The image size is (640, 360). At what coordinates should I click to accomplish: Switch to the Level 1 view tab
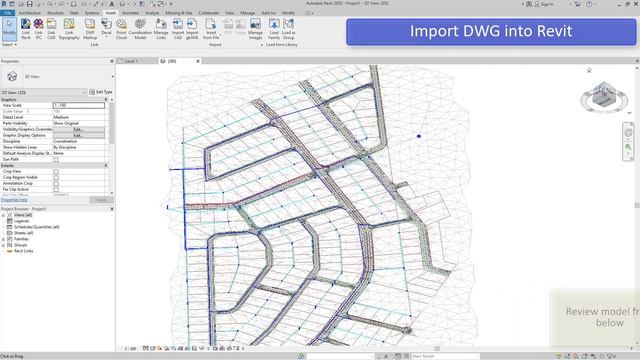(x=131, y=61)
